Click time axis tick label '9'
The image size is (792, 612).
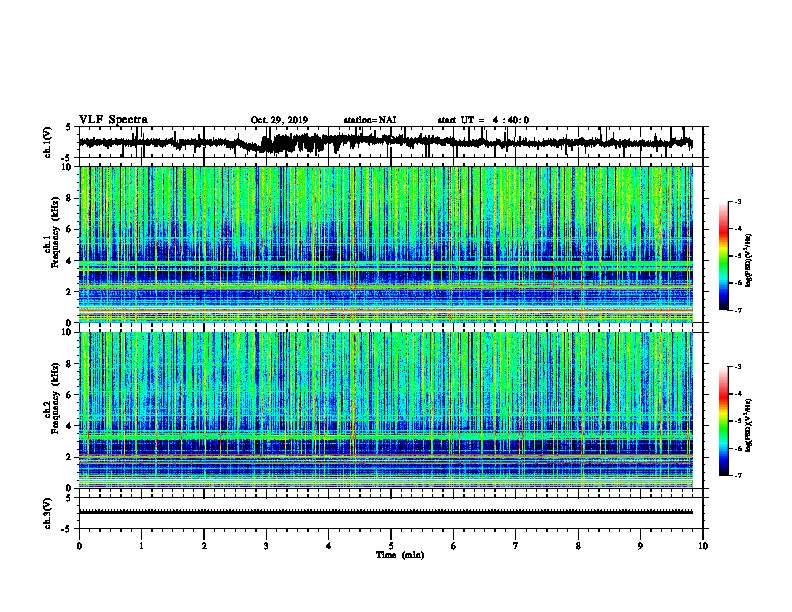tap(640, 546)
